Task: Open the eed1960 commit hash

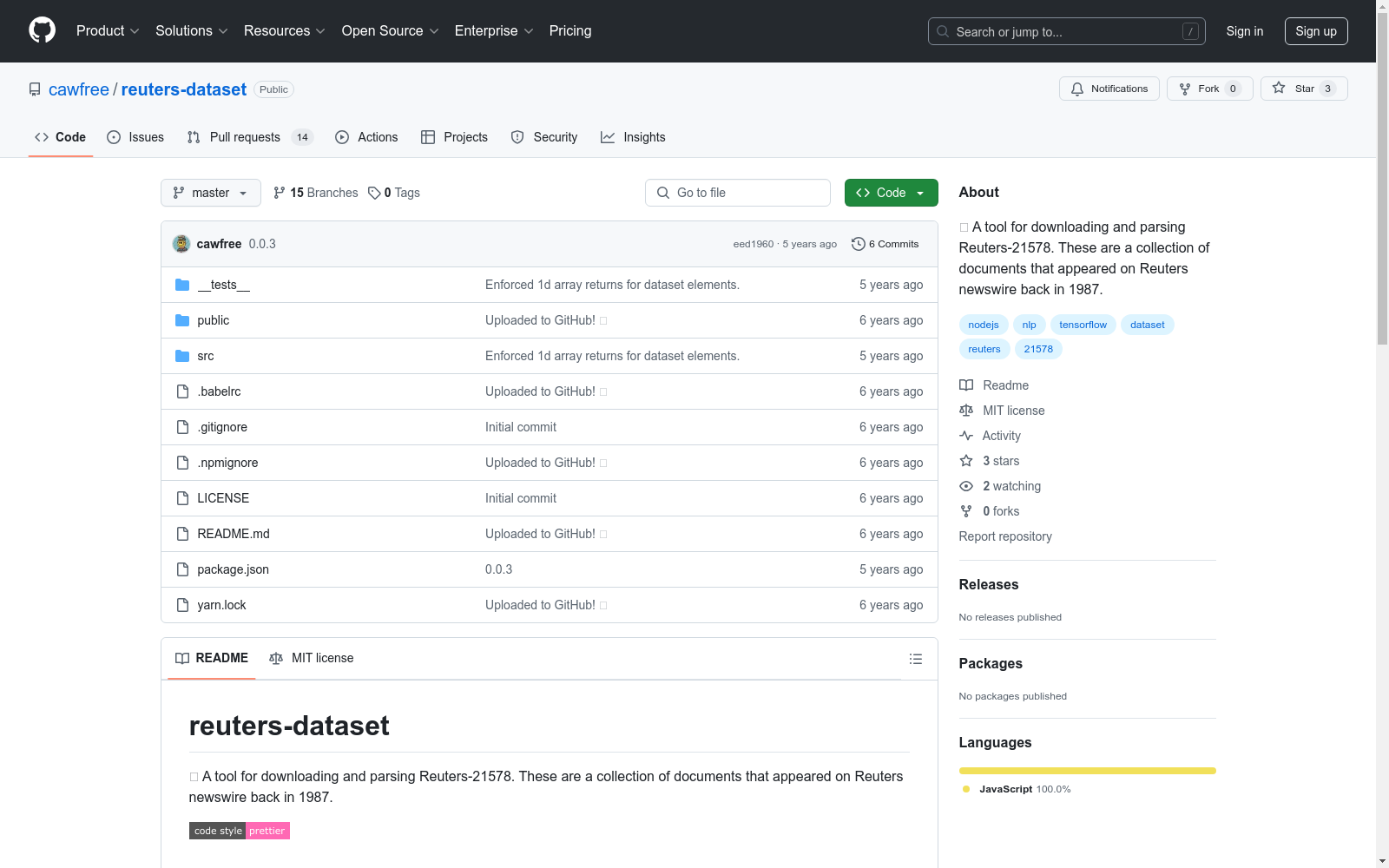Action: click(x=754, y=244)
